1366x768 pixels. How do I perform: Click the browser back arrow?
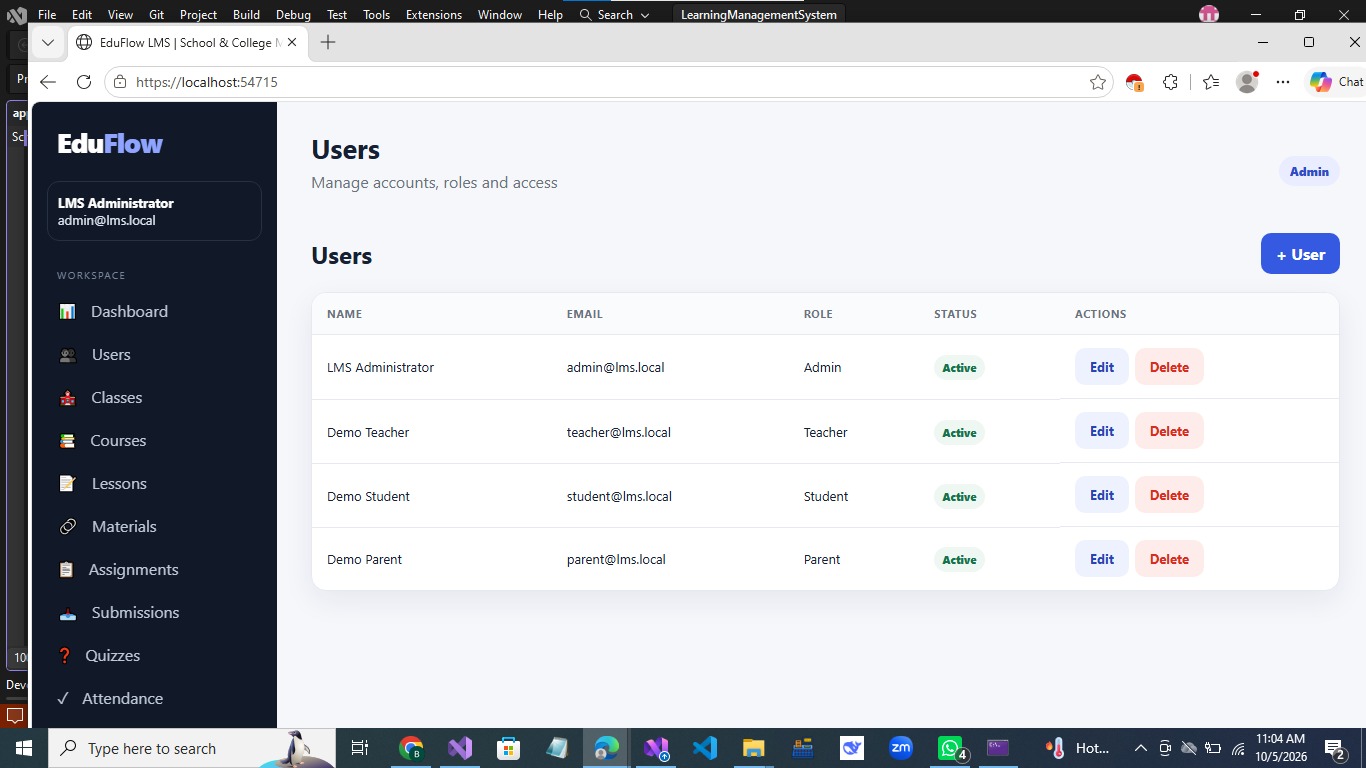48,82
